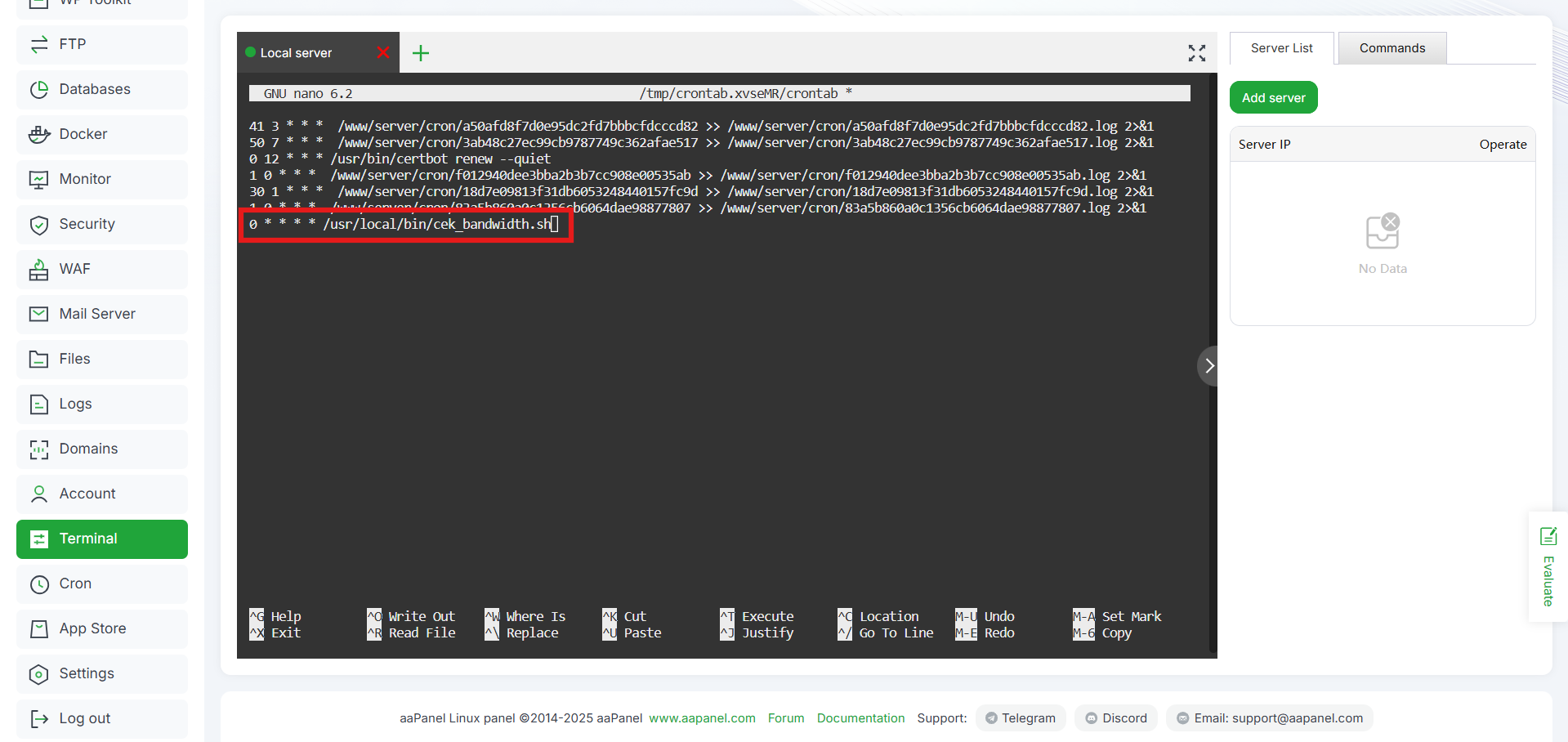Click the Settings gear icon
The height and width of the screenshot is (742, 1568).
tap(39, 673)
